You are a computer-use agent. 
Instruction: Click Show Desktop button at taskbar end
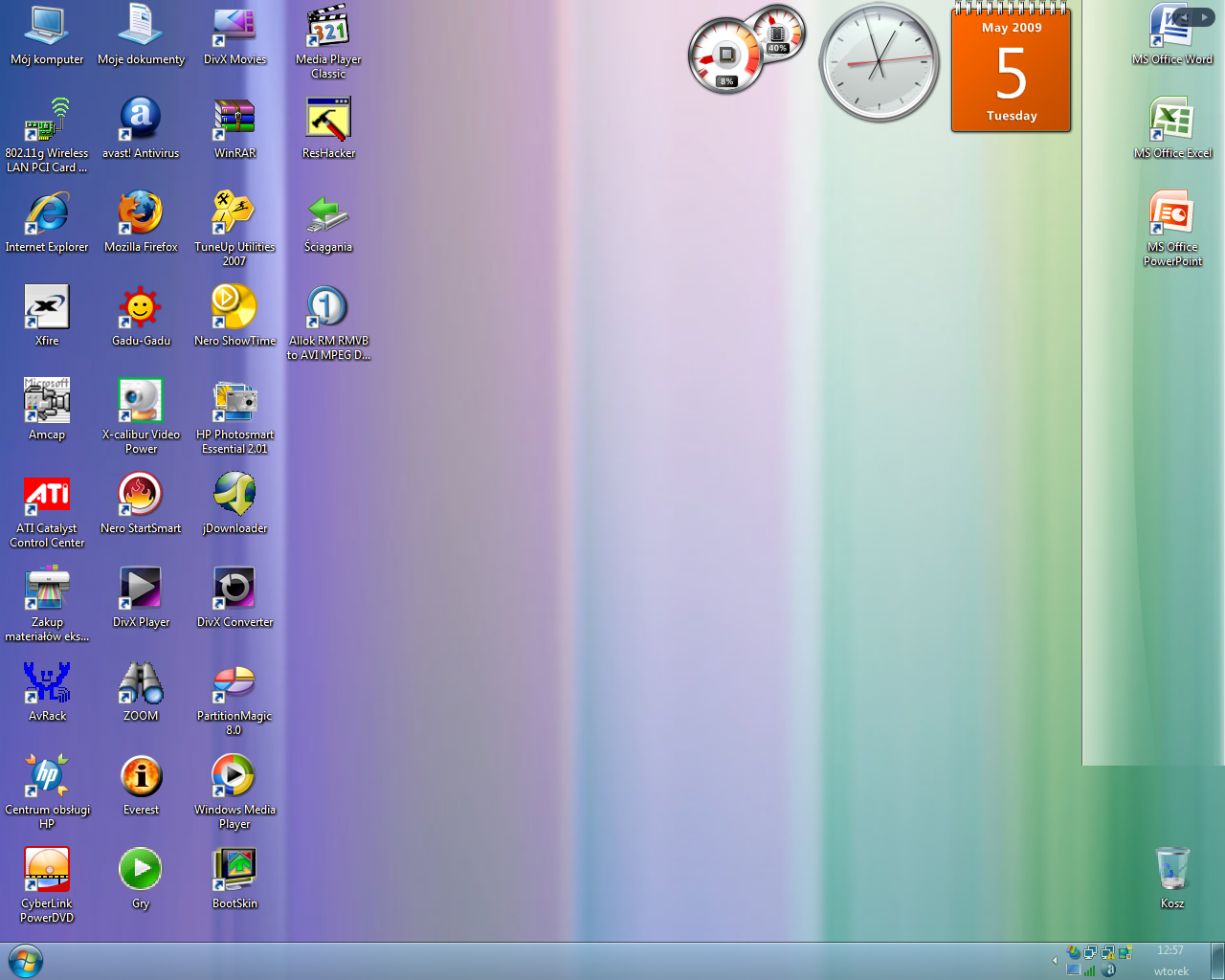click(x=1217, y=961)
